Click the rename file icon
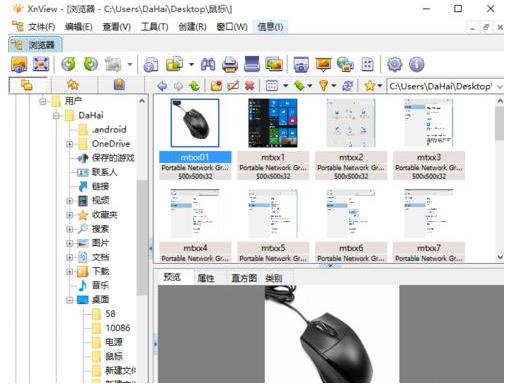The height and width of the screenshot is (384, 508). pyautogui.click(x=233, y=86)
